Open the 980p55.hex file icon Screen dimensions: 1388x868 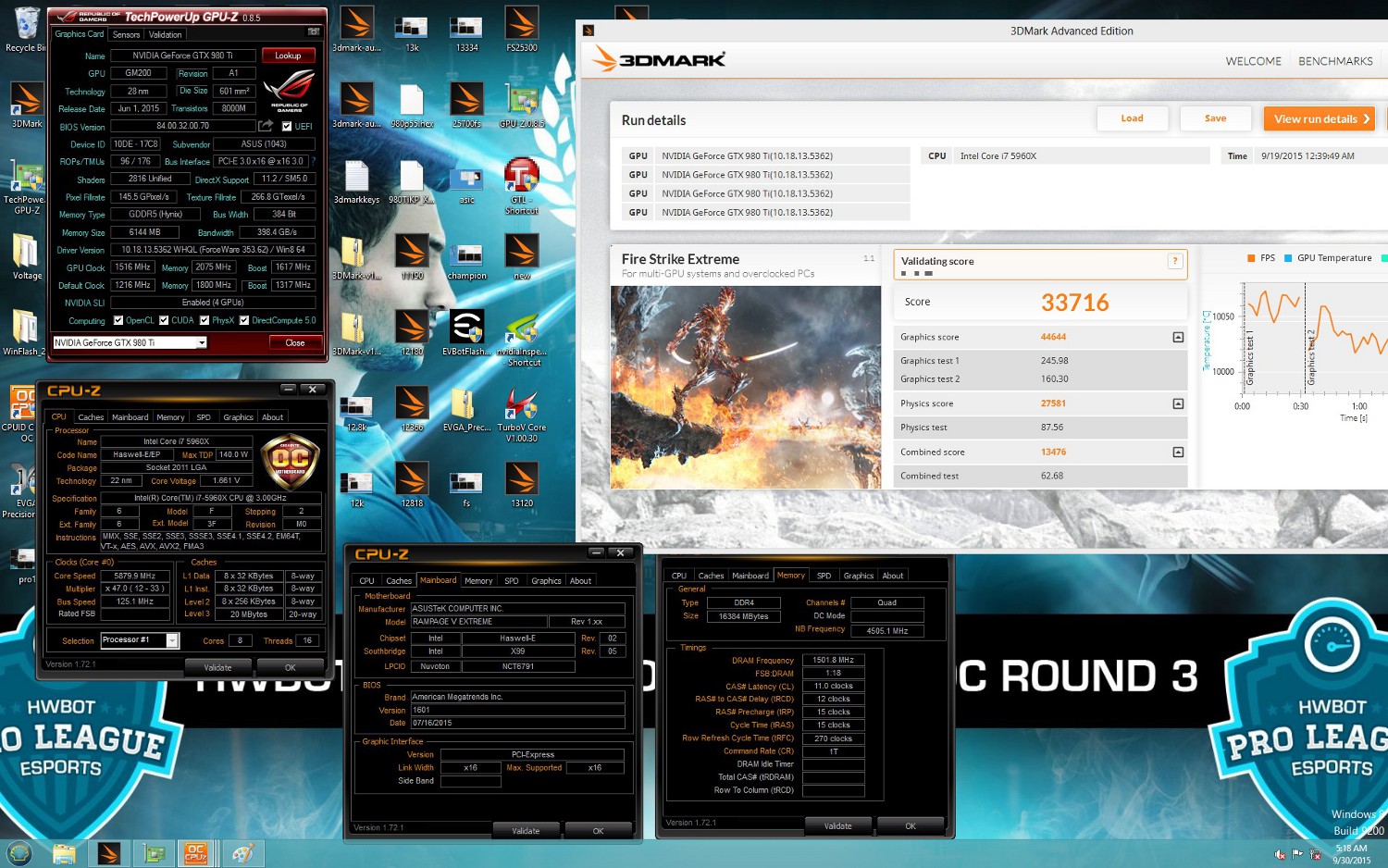point(412,105)
